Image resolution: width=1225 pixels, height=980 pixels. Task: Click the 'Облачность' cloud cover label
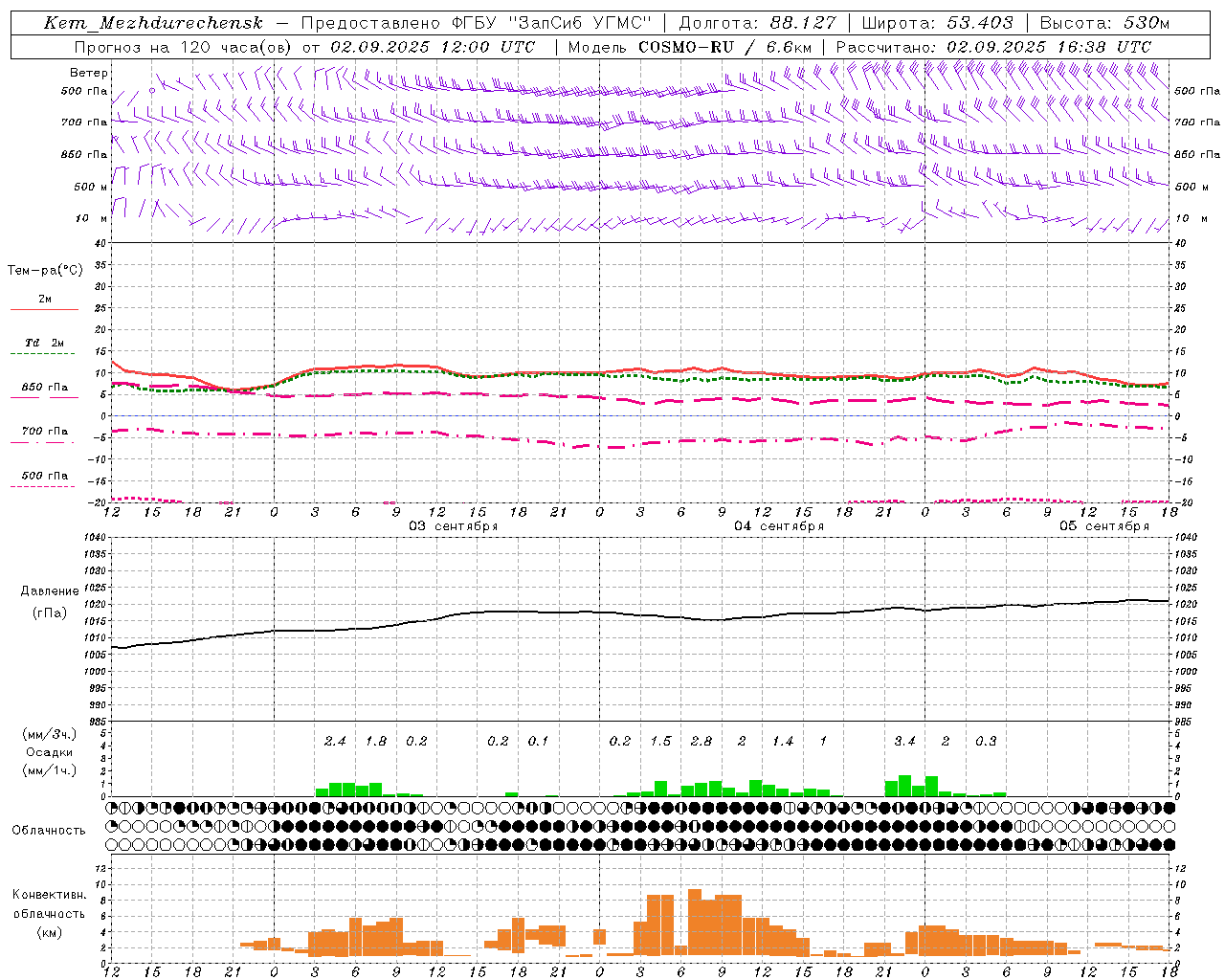pos(49,830)
